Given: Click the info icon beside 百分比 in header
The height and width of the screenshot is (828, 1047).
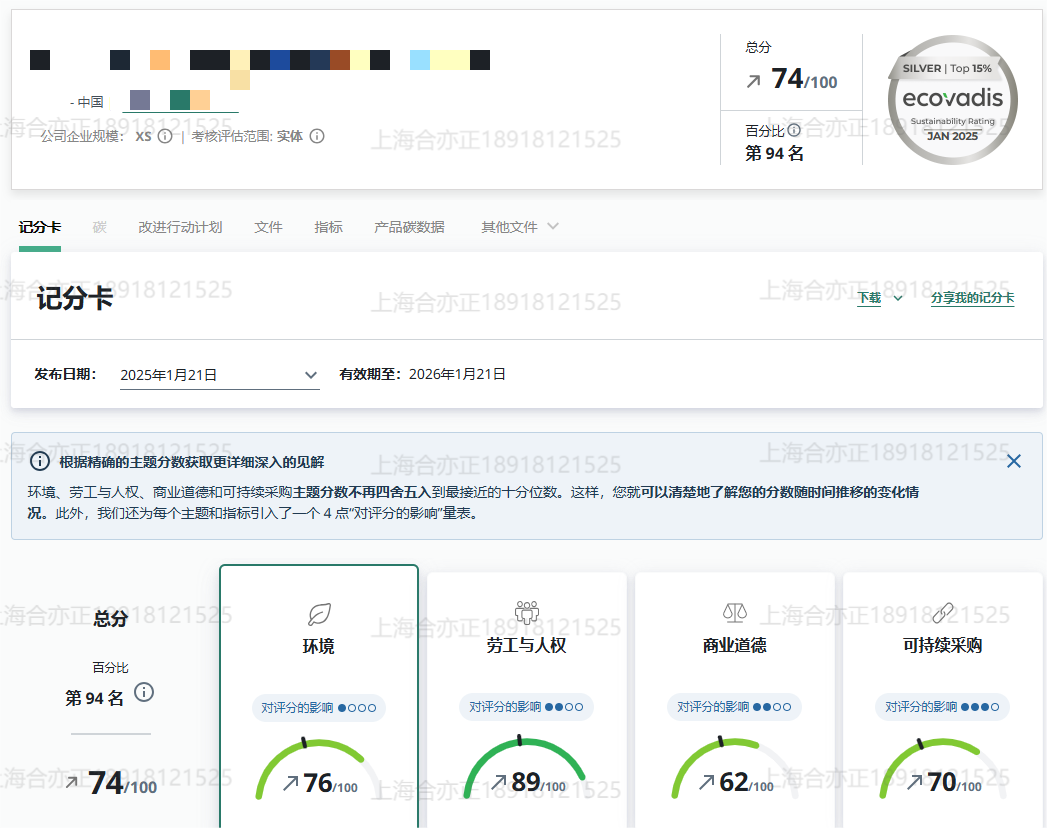Looking at the screenshot, I should tap(794, 130).
